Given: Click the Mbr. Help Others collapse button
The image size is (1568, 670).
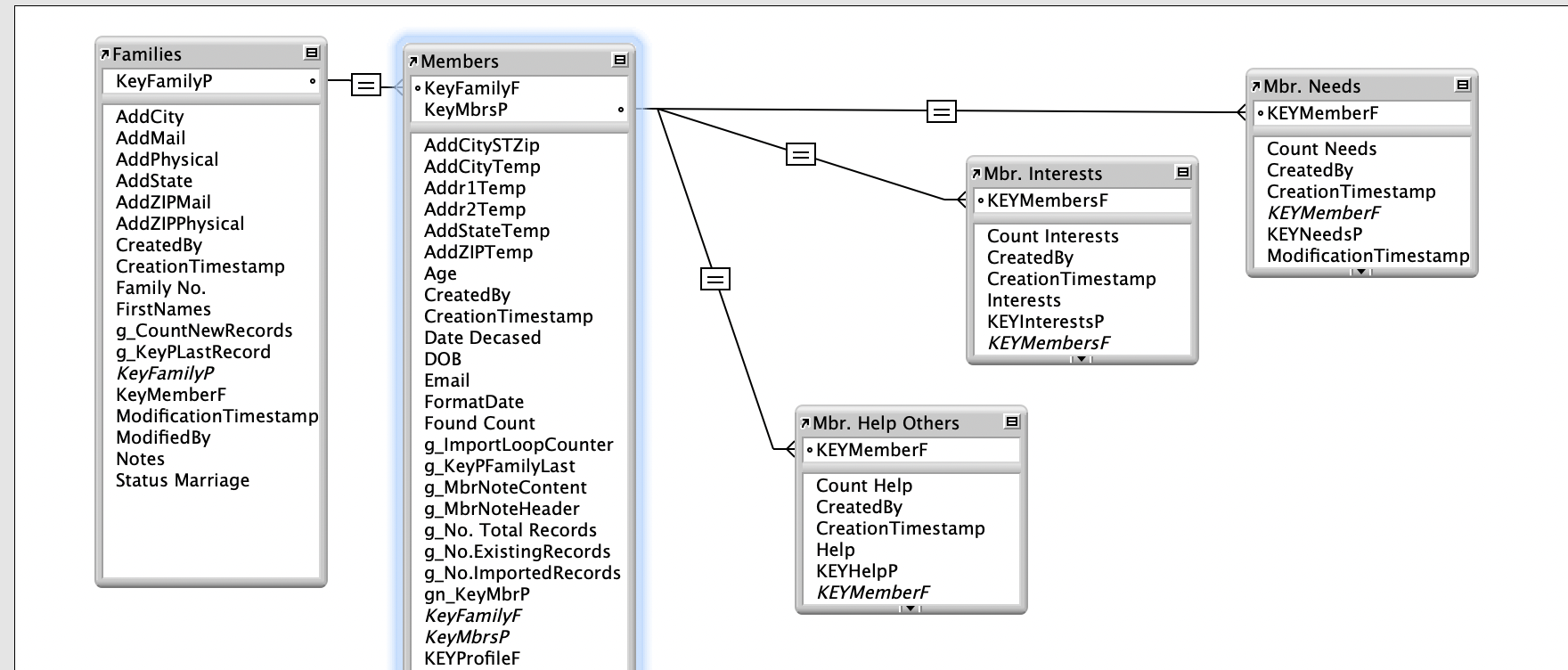Looking at the screenshot, I should coord(1011,422).
